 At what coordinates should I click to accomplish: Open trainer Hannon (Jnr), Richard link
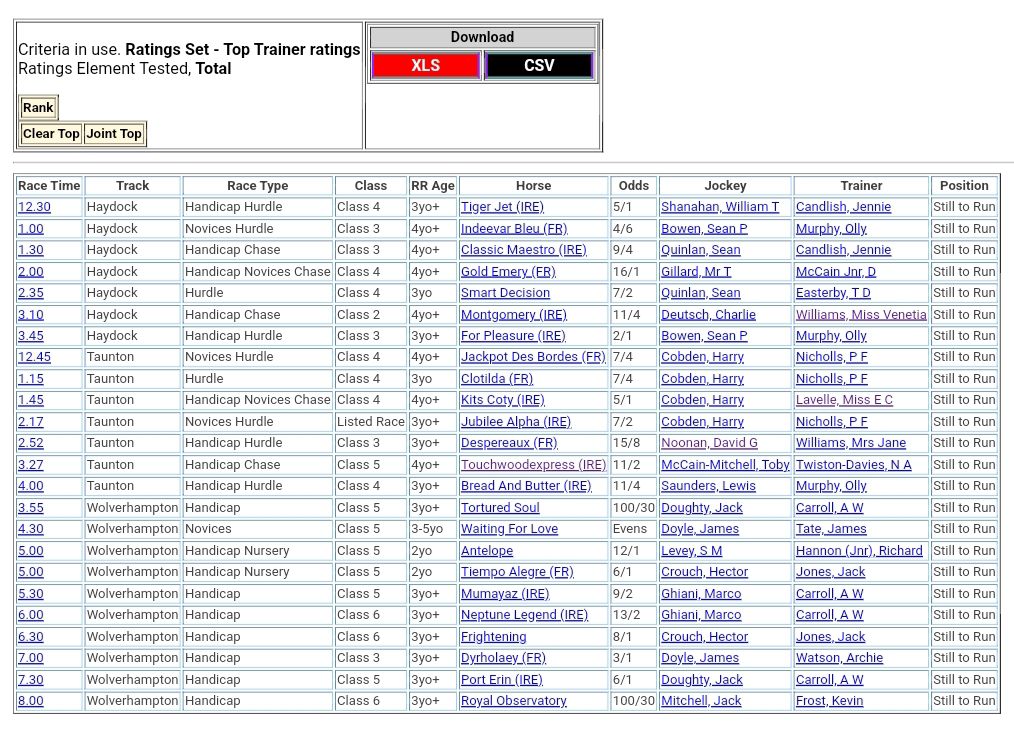(859, 551)
